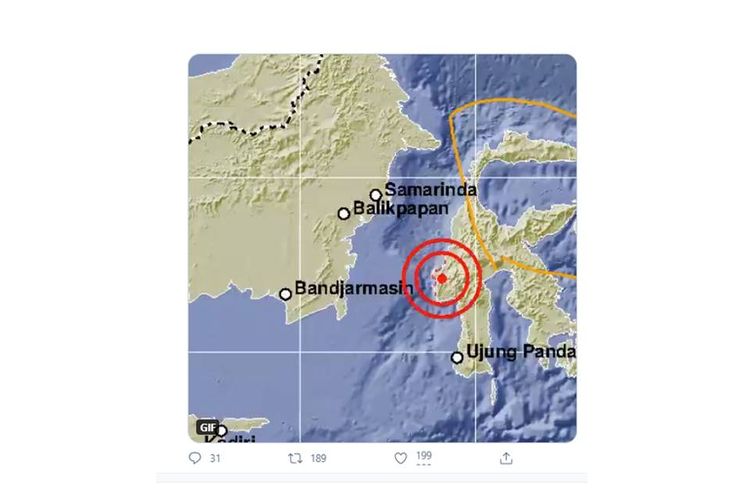The image size is (750, 500).
Task: Retweet using the retweet arrows icon
Action: pos(295,459)
